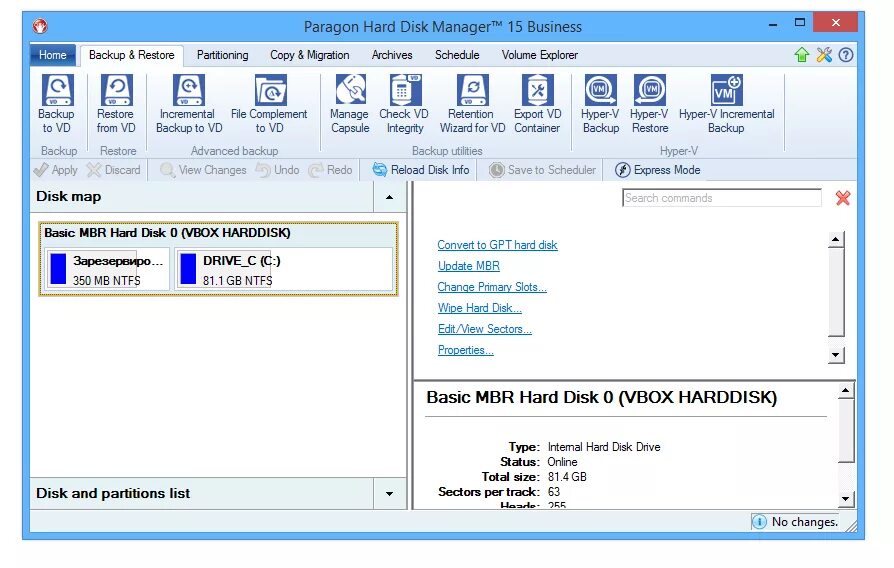
Task: Select the 350 MB NTFS reserved partition
Action: click(107, 270)
